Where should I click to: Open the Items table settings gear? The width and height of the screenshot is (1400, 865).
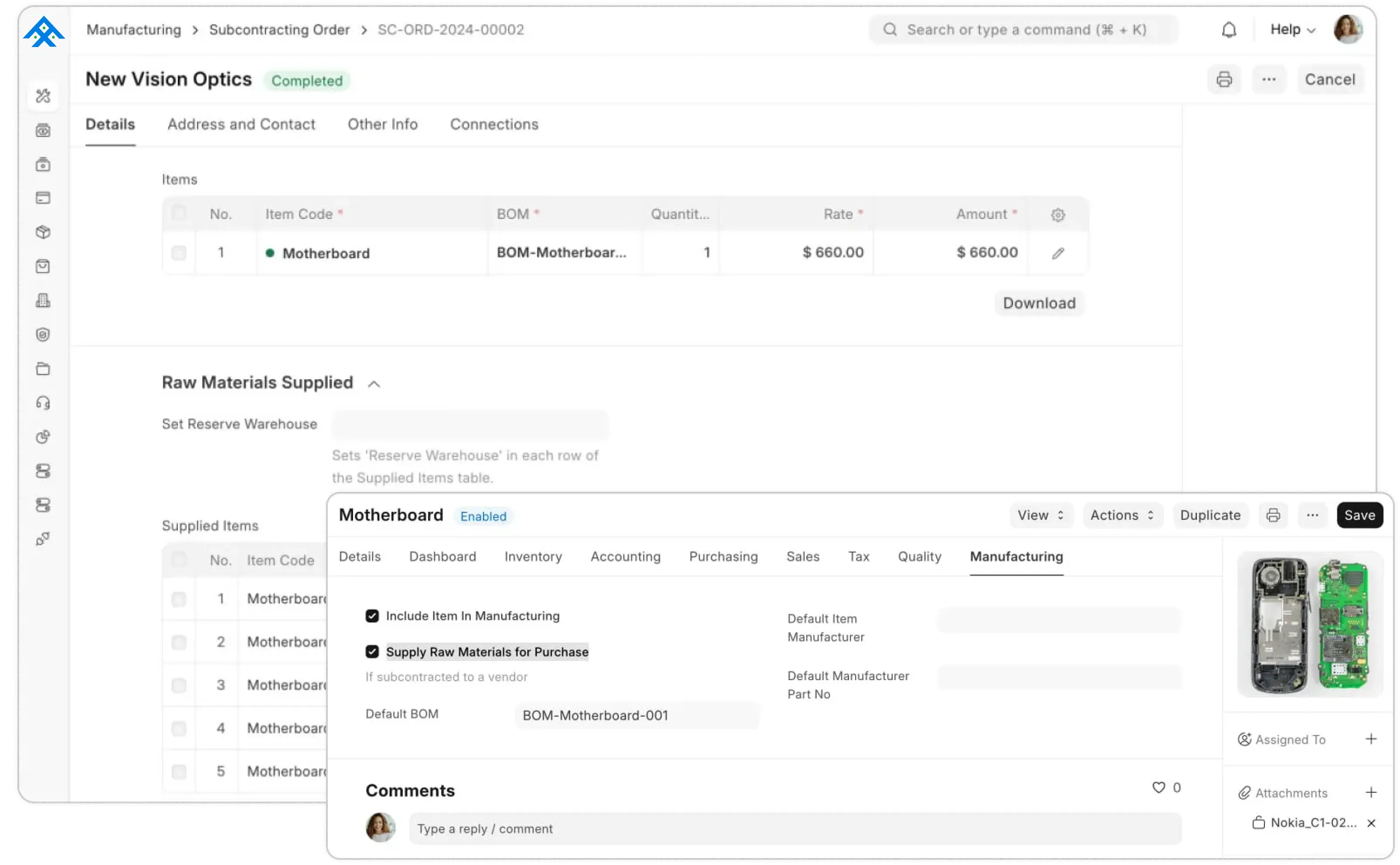pyautogui.click(x=1057, y=215)
